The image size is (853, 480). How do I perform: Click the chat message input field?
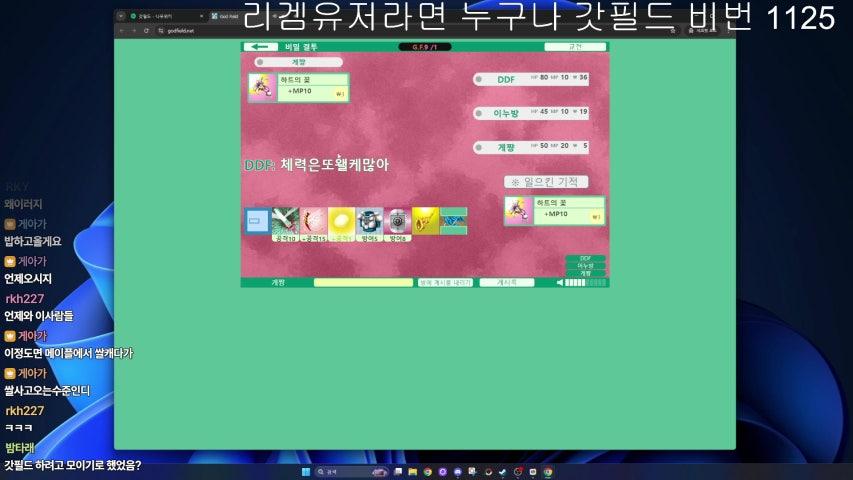363,282
